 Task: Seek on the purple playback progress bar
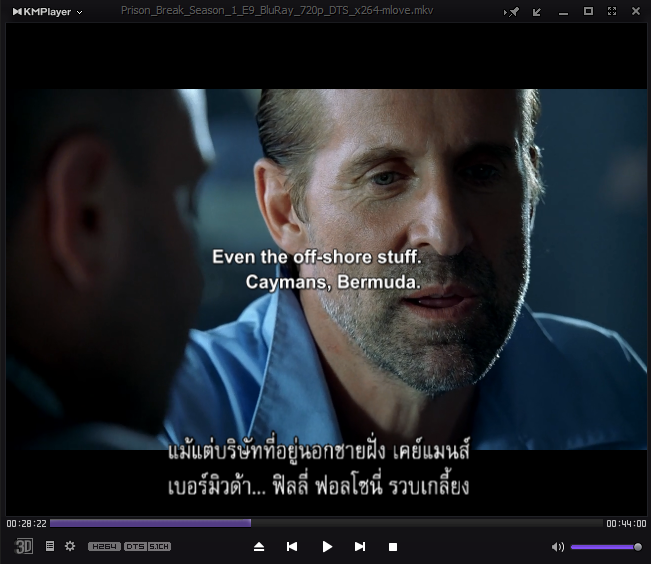pyautogui.click(x=326, y=523)
